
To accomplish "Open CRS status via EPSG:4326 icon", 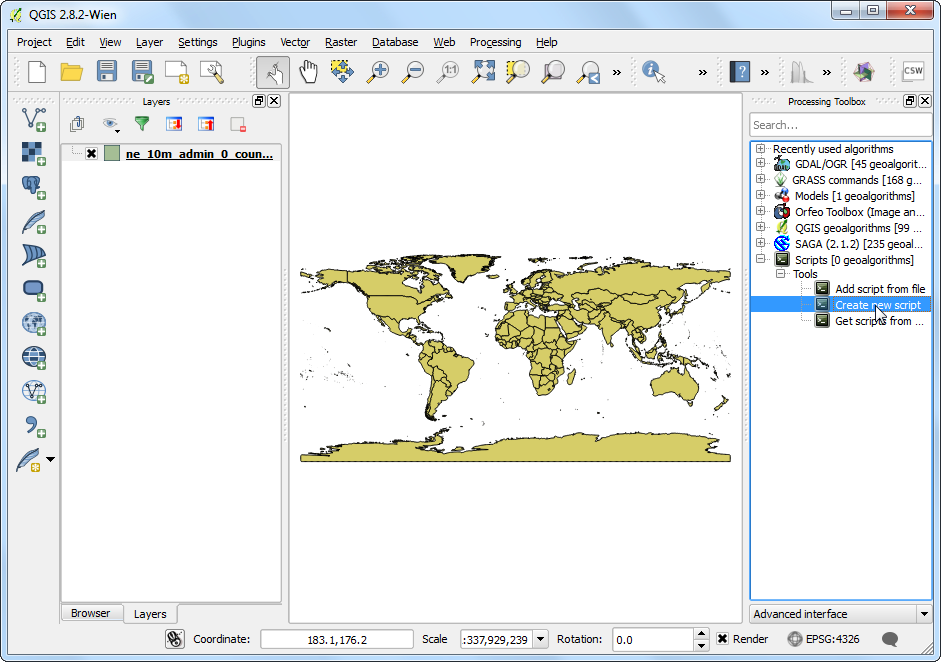I will (795, 639).
